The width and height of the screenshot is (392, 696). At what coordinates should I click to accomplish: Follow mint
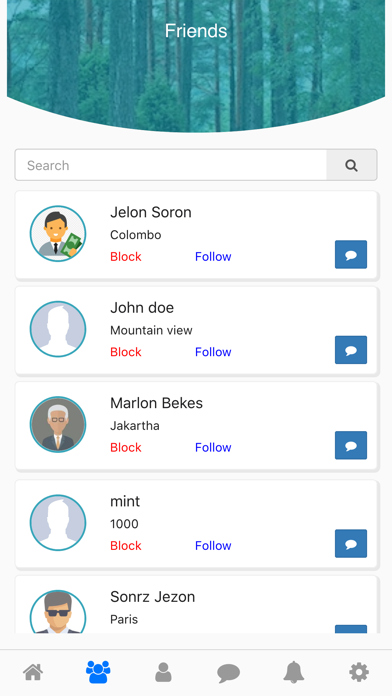coord(213,546)
